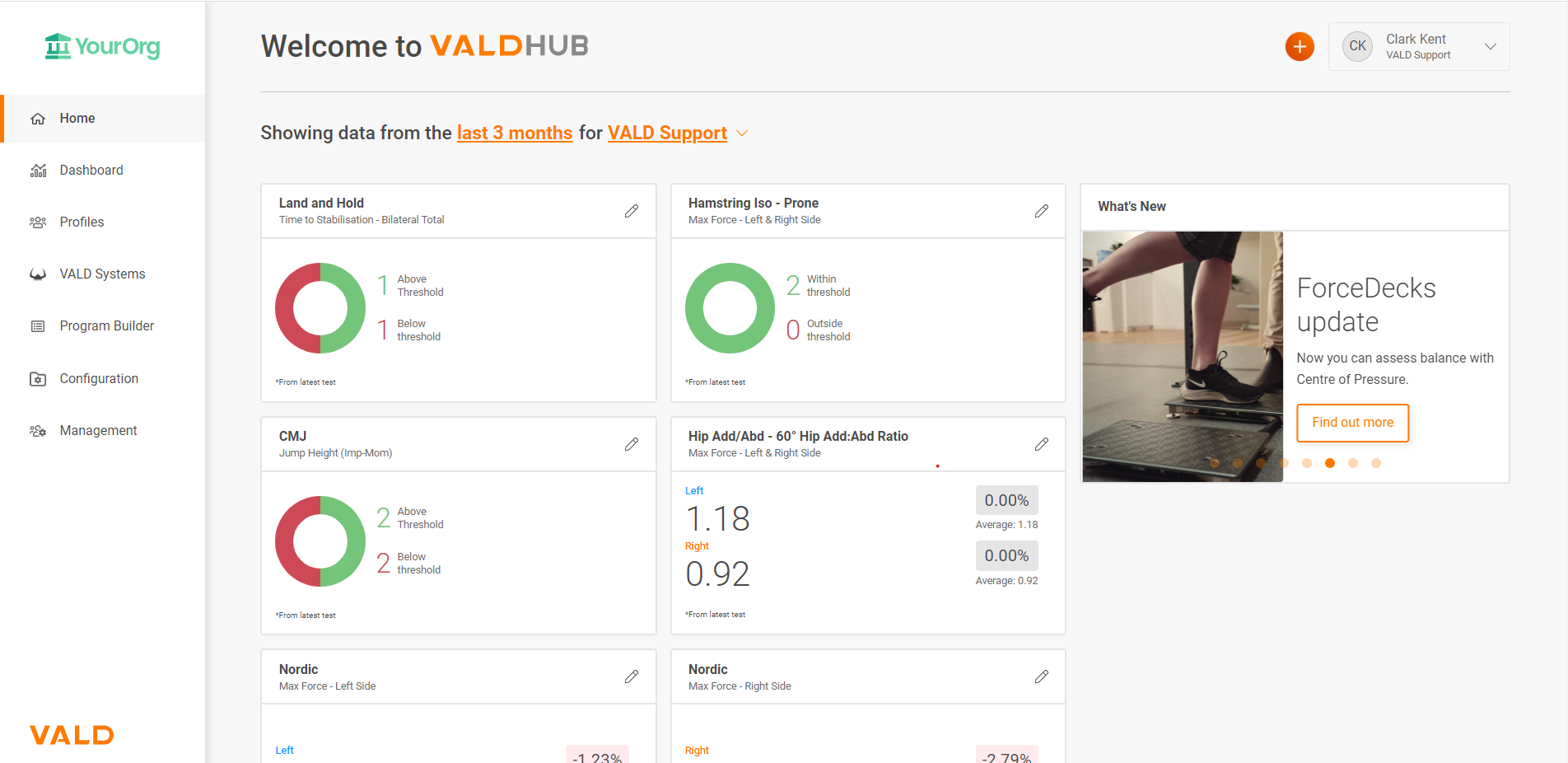Viewport: 1568px width, 763px height.
Task: Open the Home sidebar item
Action: click(103, 119)
